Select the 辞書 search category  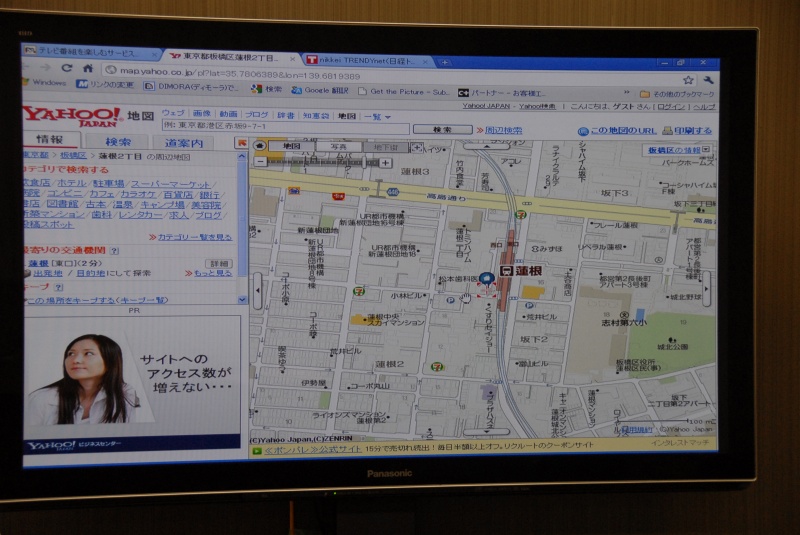pyautogui.click(x=285, y=115)
